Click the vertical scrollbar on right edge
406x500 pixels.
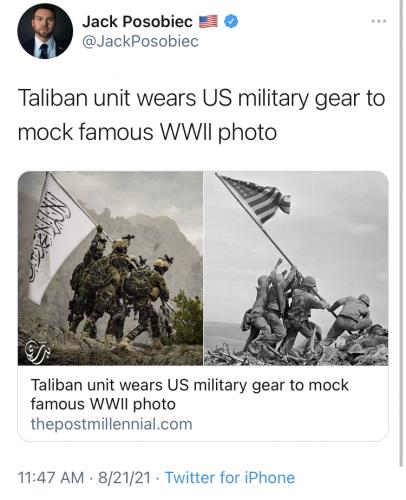point(401,233)
